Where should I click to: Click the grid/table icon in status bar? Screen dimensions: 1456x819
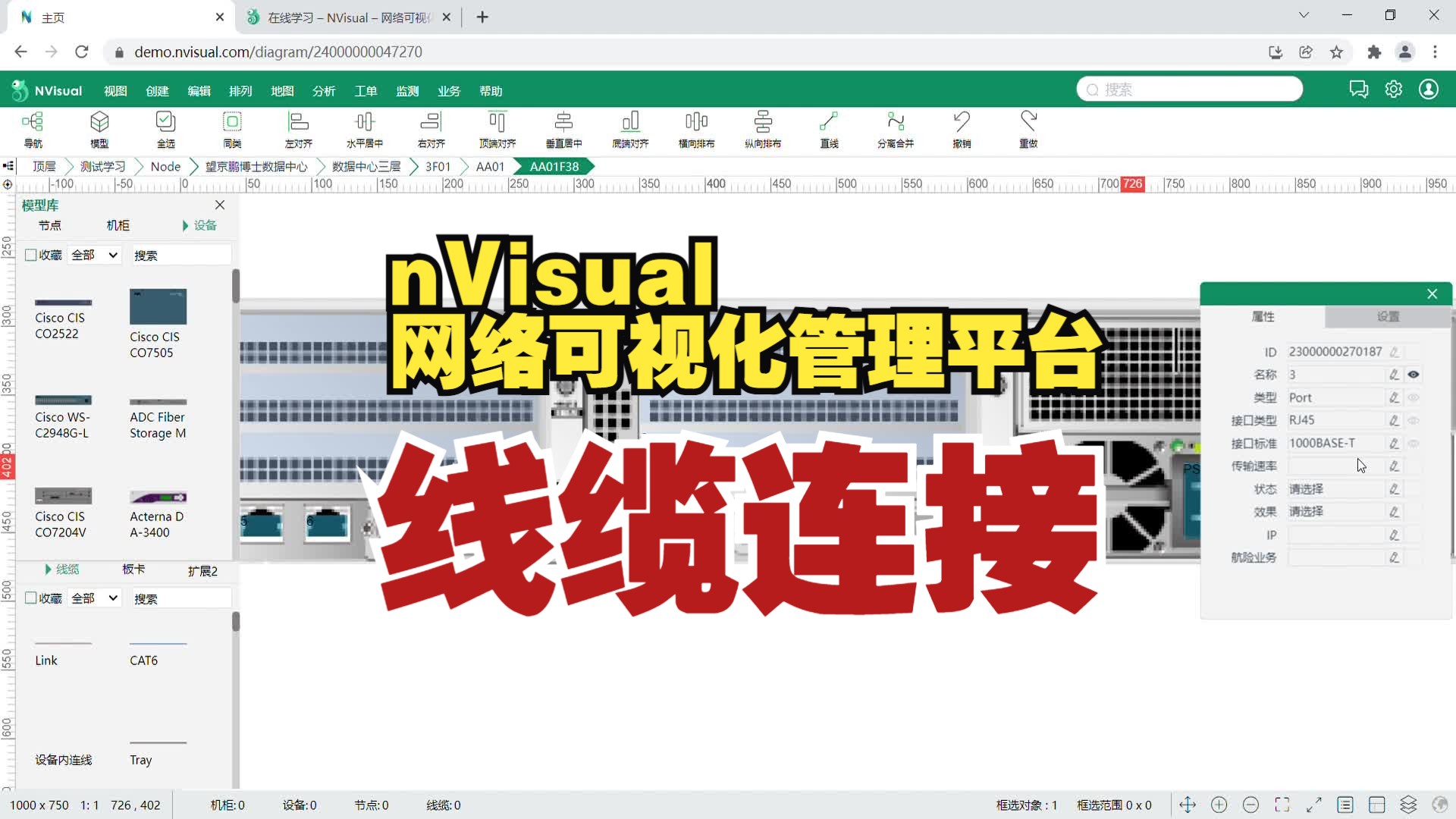(1377, 805)
